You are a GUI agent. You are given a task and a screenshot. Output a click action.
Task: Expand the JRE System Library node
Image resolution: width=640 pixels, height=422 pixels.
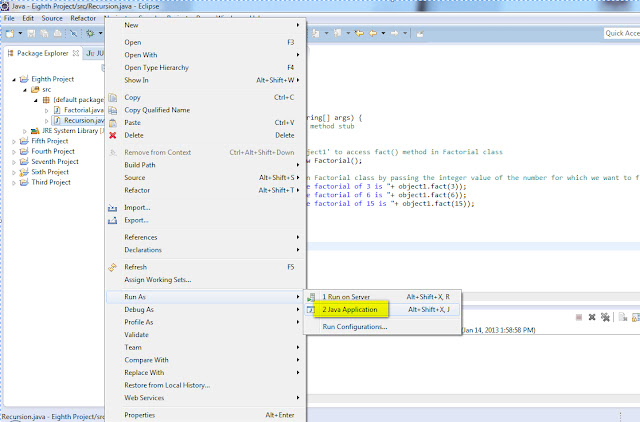click(25, 131)
